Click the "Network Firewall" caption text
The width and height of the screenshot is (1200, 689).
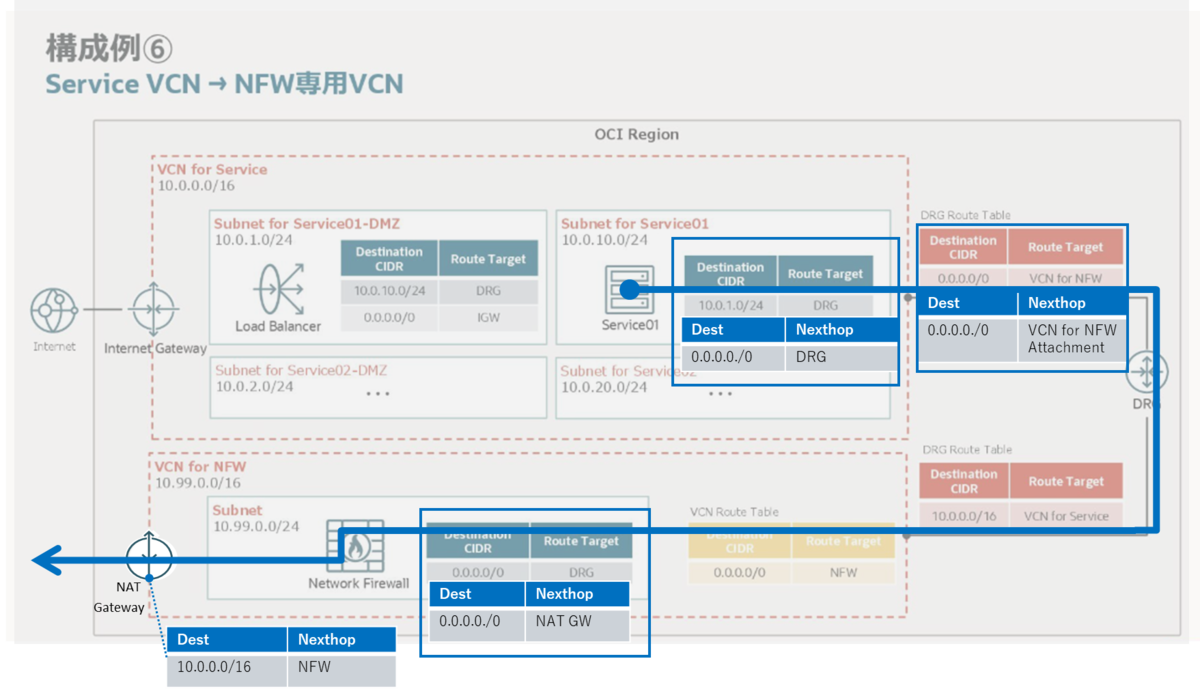tap(358, 584)
